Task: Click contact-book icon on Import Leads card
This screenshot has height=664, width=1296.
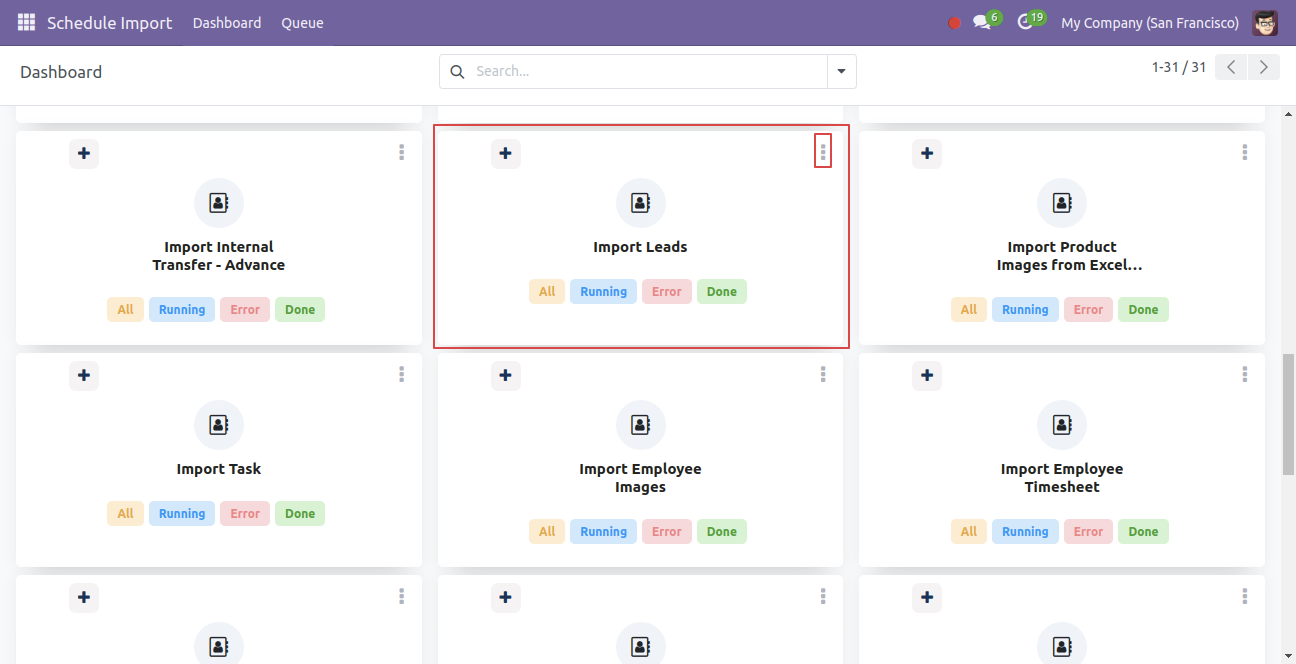Action: [641, 203]
